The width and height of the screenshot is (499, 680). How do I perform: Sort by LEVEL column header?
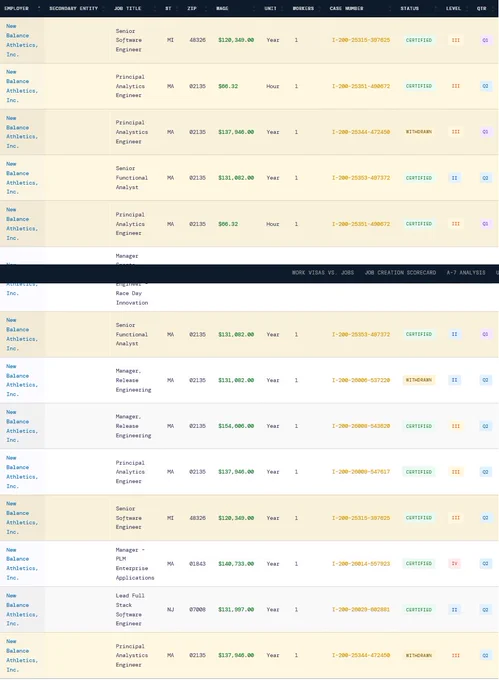click(x=453, y=8)
